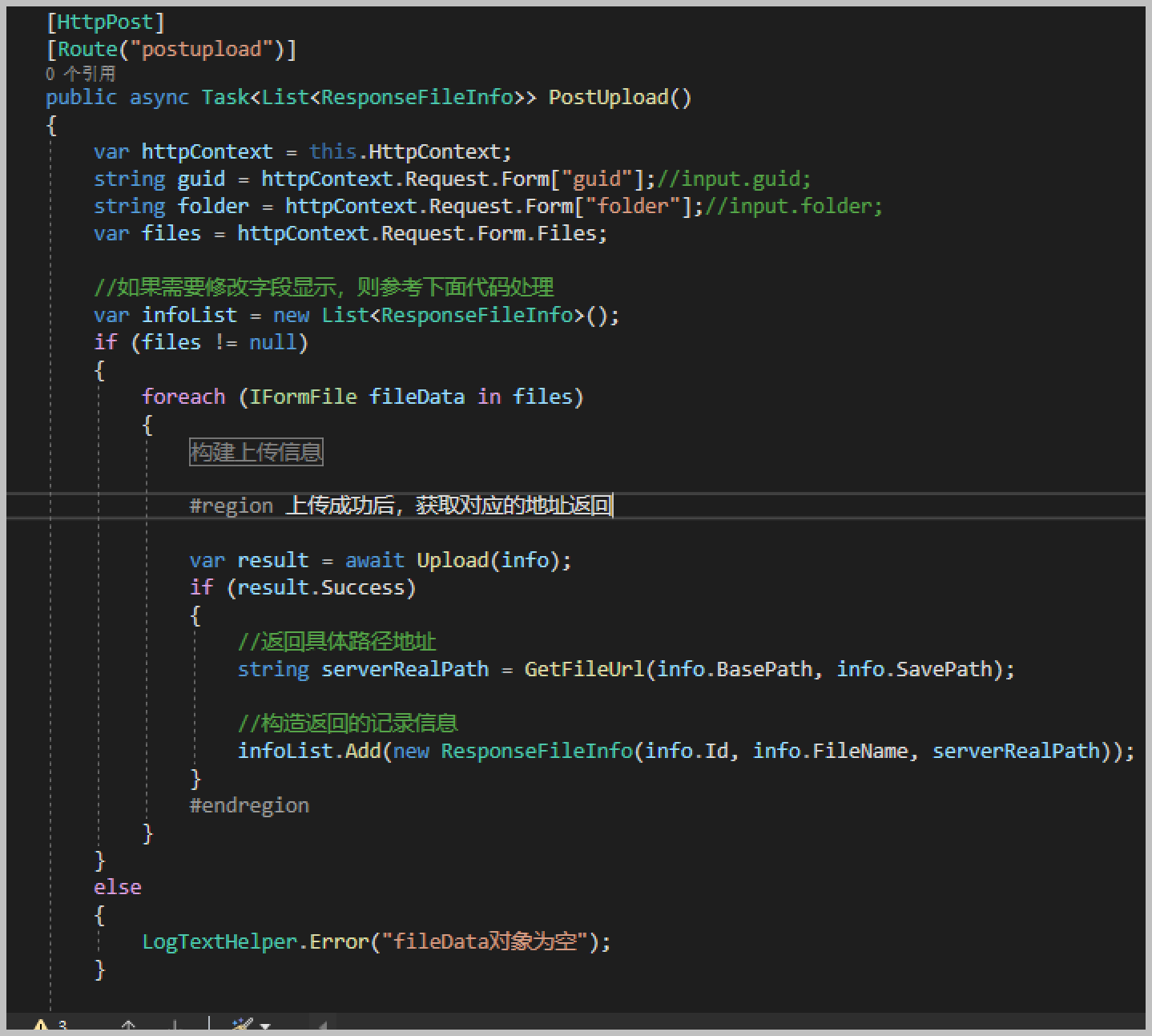Click the #endregion directive
The height and width of the screenshot is (1036, 1152).
(249, 805)
